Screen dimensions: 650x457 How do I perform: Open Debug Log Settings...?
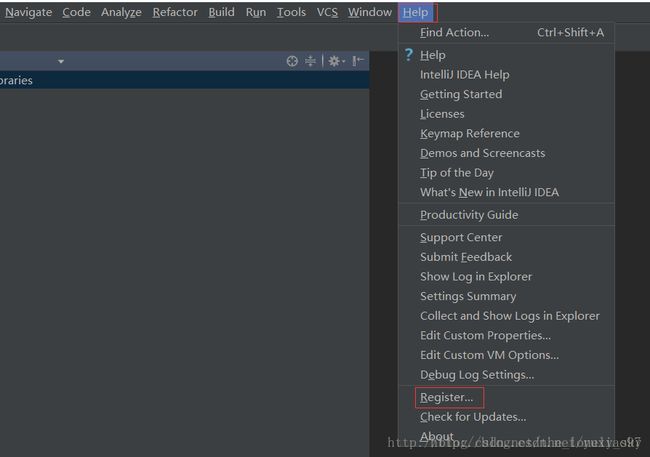click(506, 375)
